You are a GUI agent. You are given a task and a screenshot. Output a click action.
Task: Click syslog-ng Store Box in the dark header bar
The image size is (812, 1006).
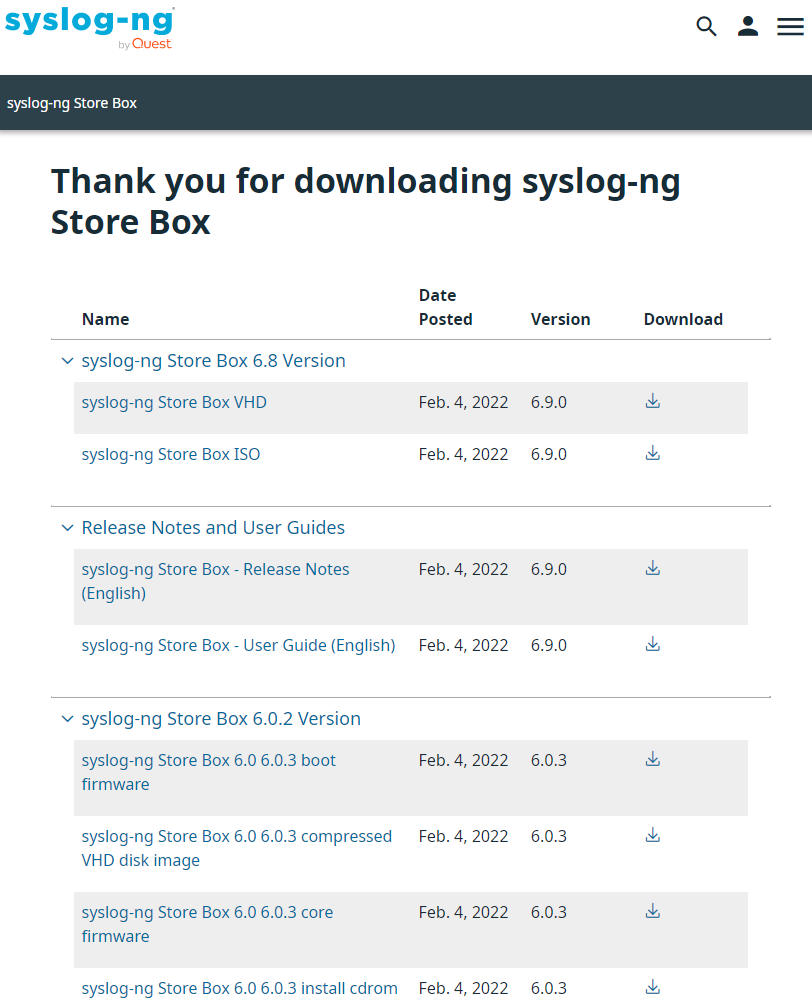(72, 103)
